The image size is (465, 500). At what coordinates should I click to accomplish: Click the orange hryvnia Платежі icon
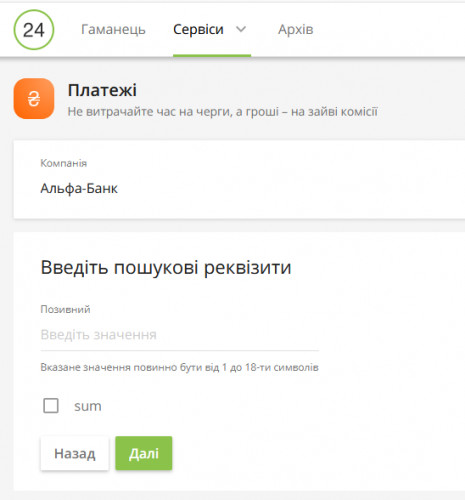click(34, 99)
